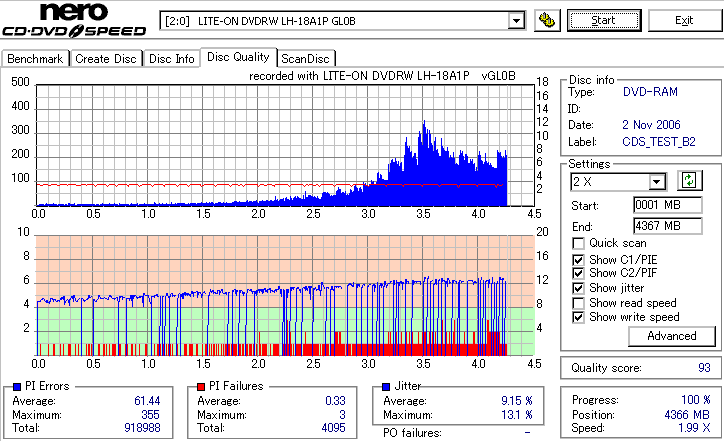Viewport: 724px width, 441px height.
Task: Click the PI Failures and jitter graph
Action: (x=285, y=296)
